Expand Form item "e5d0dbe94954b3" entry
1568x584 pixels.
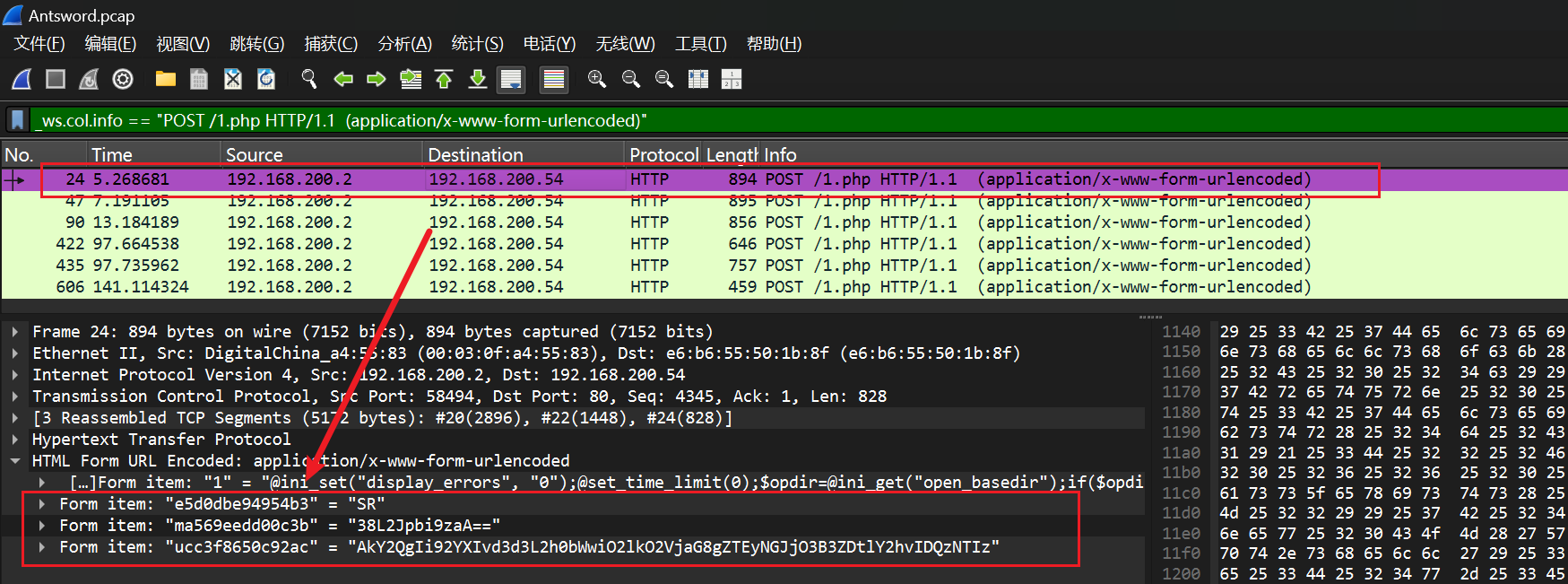pos(42,504)
